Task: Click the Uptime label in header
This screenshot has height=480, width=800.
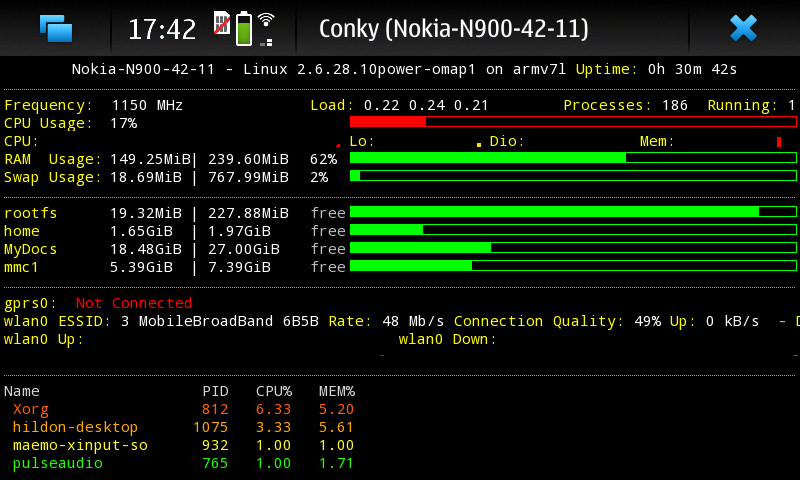Action: [x=606, y=69]
